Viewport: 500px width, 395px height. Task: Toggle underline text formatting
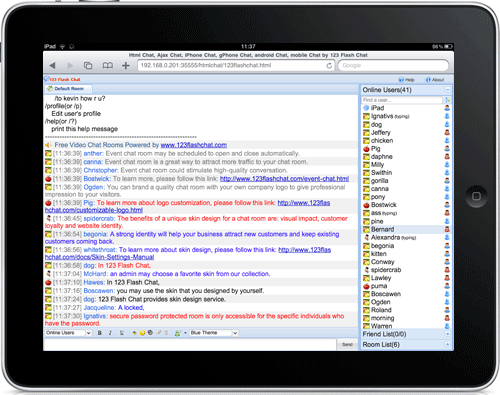(122, 333)
